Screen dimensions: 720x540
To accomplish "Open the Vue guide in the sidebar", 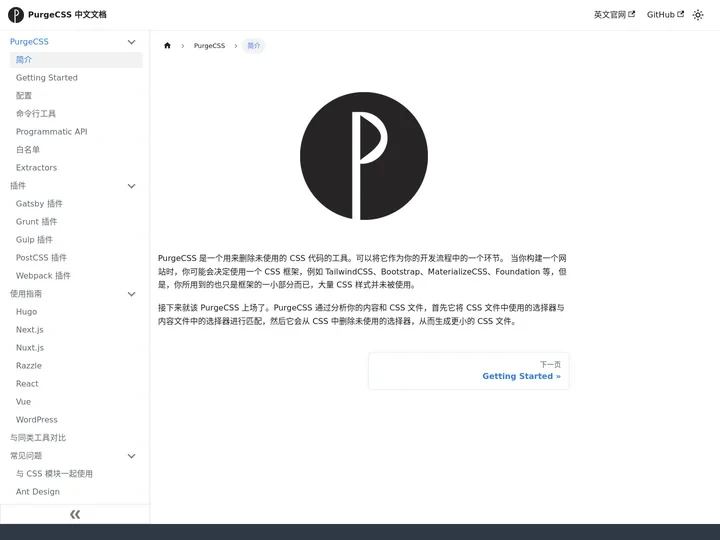I will click(x=76, y=402).
